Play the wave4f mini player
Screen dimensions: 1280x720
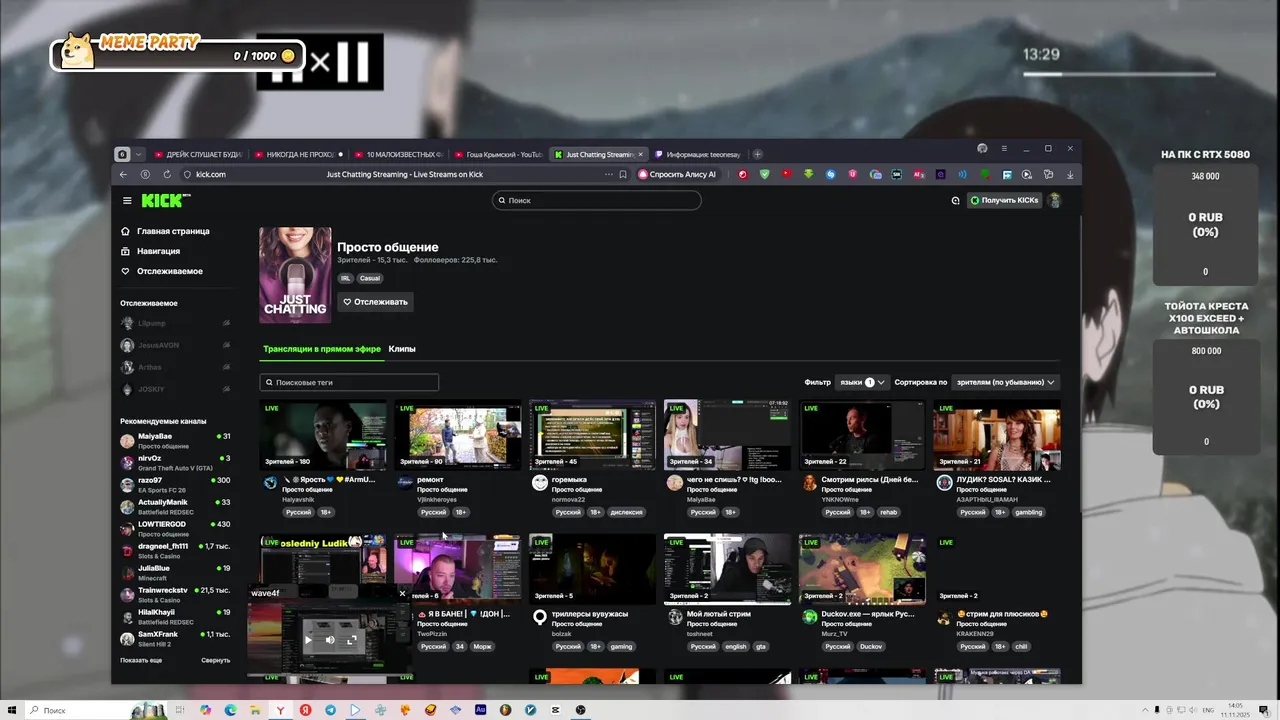click(x=308, y=640)
